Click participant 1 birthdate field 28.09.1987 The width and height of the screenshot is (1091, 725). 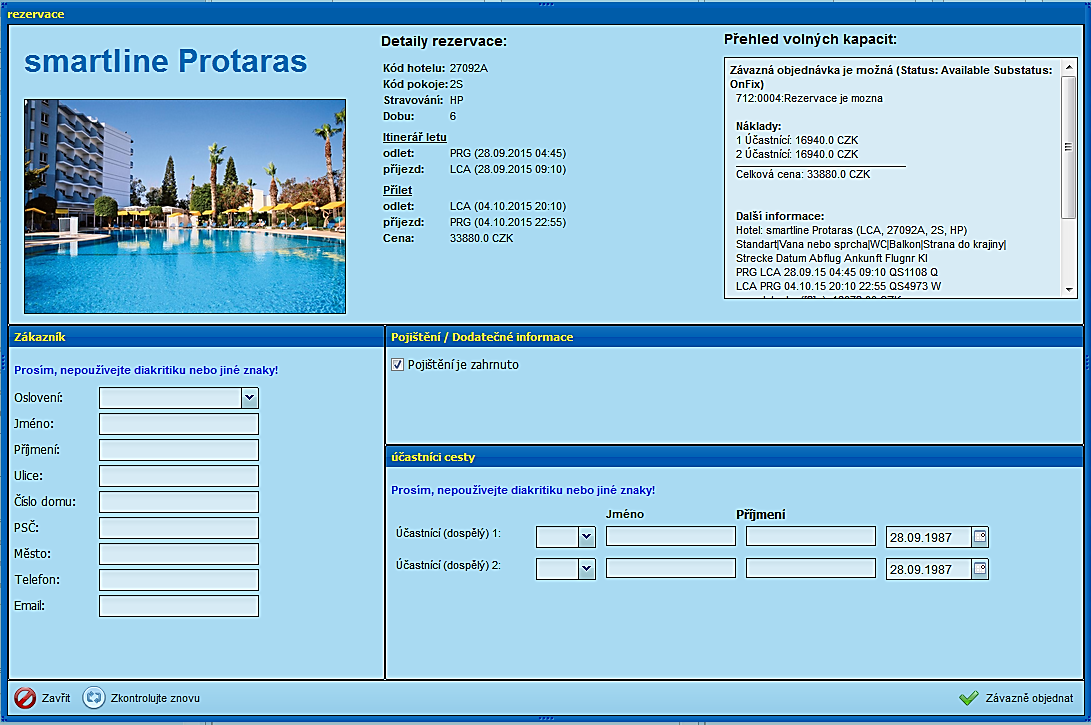click(x=928, y=537)
